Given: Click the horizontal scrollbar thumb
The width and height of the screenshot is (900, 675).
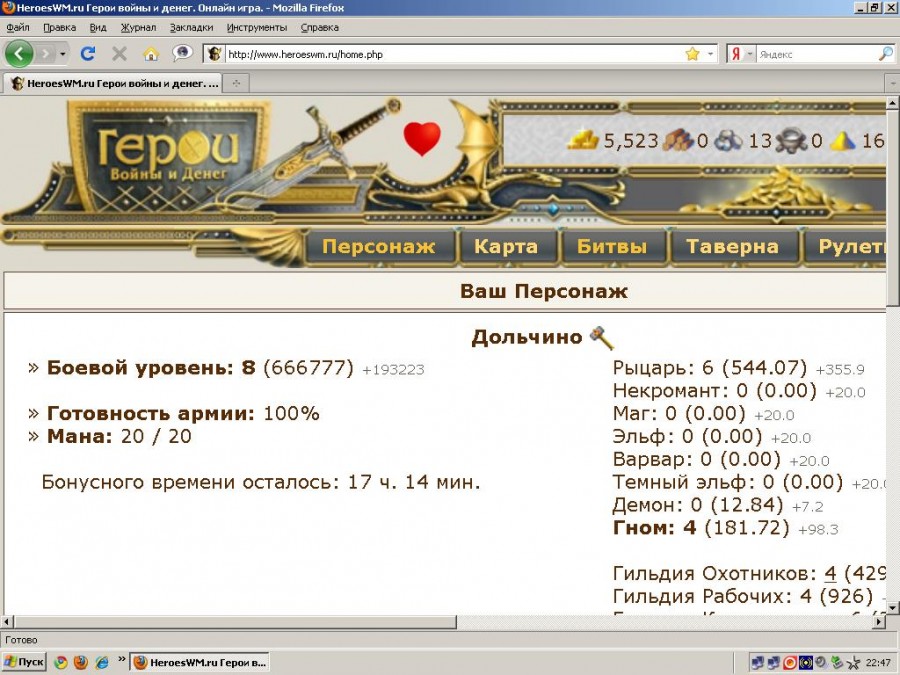Looking at the screenshot, I should (x=235, y=622).
